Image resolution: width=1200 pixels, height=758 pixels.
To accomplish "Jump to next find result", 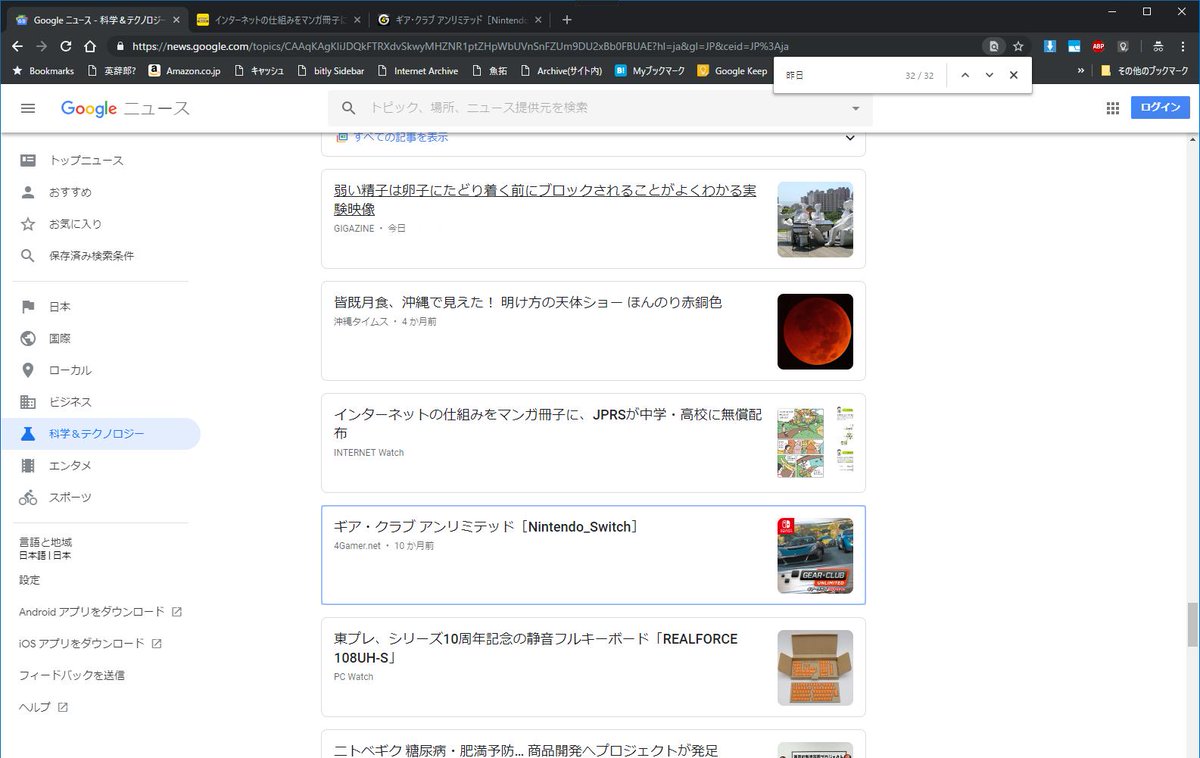I will (x=989, y=75).
